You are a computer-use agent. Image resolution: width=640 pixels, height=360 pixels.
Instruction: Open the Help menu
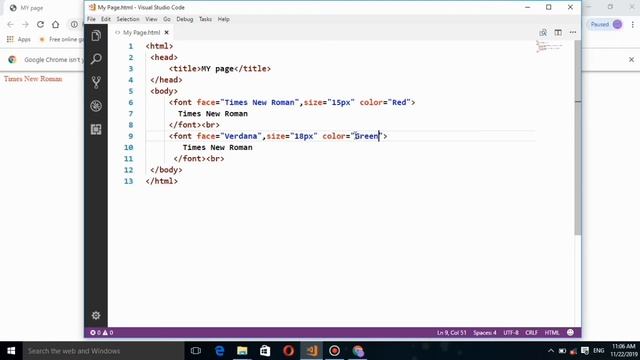tap(224, 19)
